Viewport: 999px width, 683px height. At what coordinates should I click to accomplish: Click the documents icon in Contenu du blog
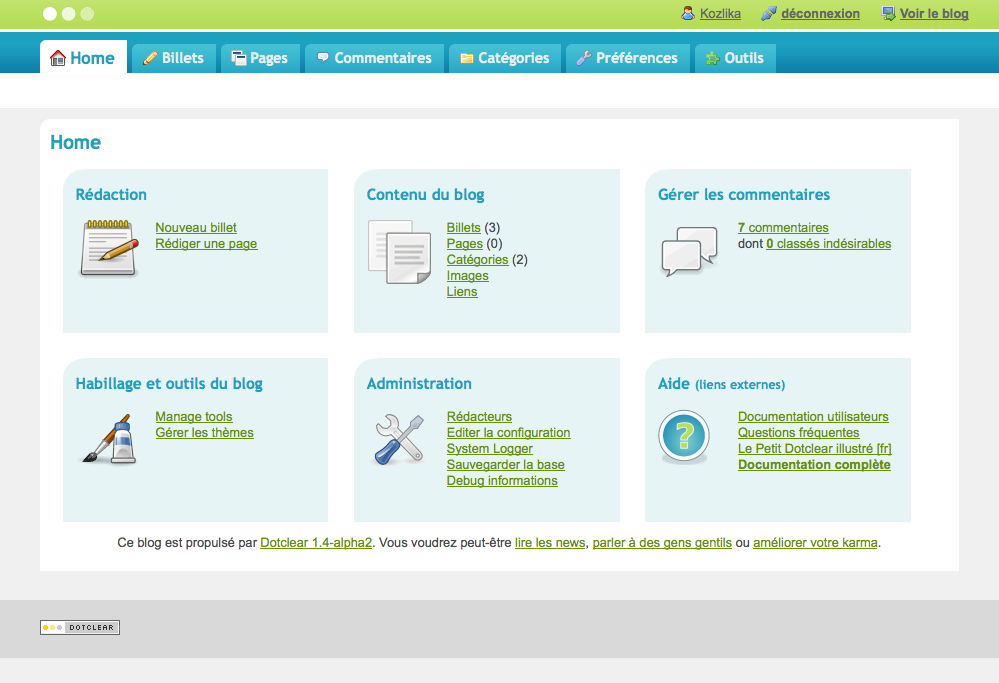coord(398,251)
